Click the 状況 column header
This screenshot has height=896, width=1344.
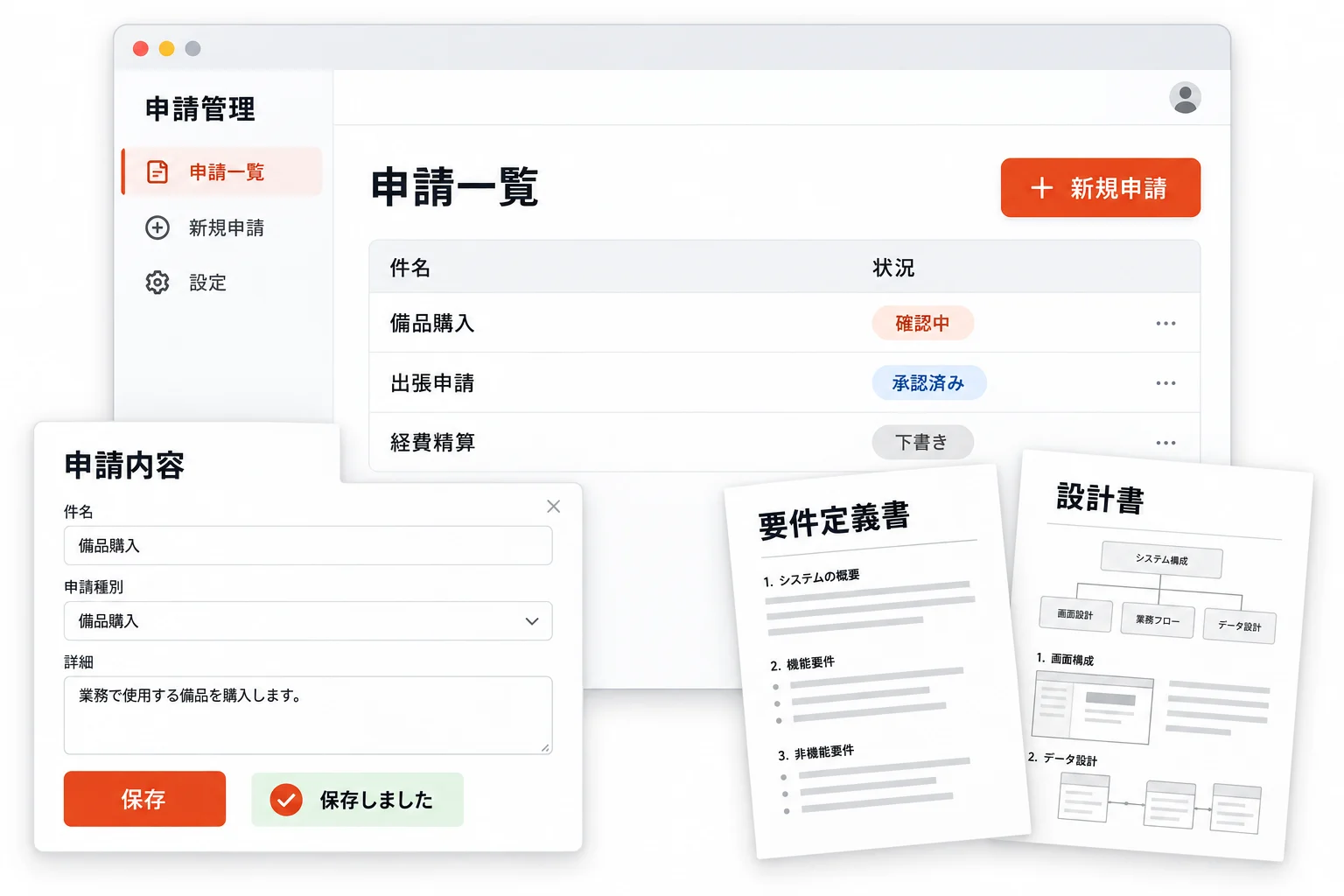coord(892,268)
